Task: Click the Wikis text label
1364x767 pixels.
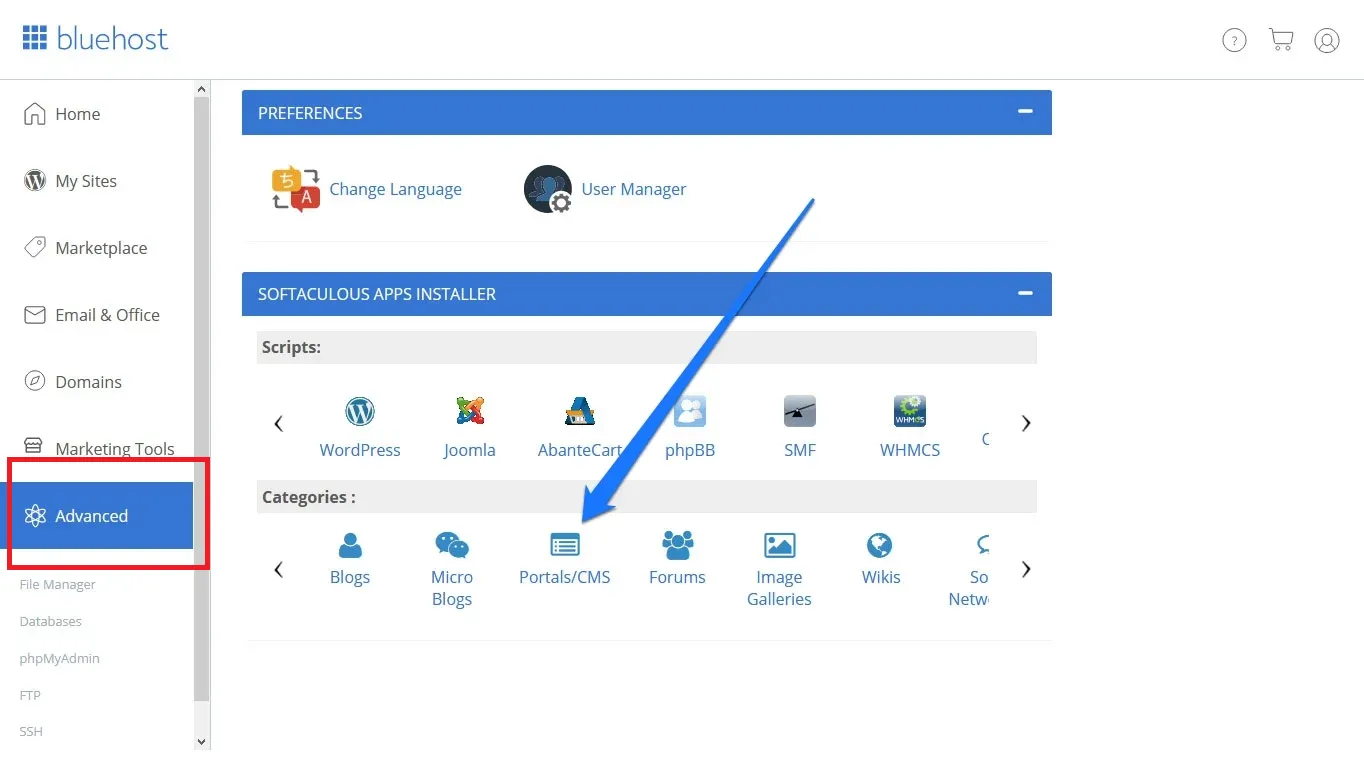Action: [881, 577]
